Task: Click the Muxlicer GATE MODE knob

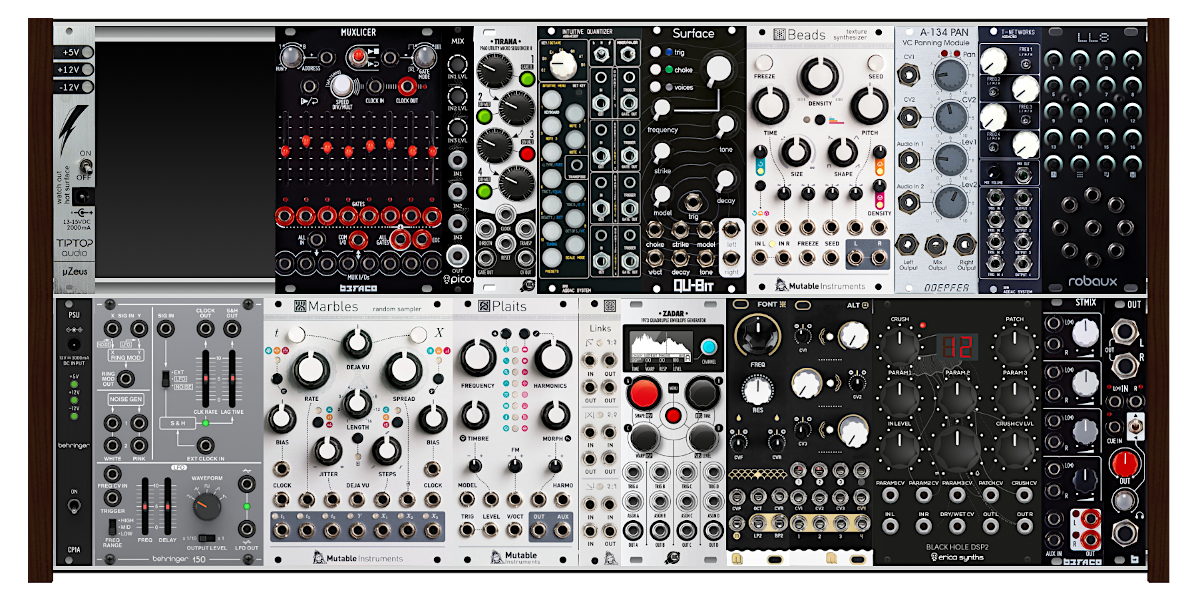Action: tap(423, 57)
